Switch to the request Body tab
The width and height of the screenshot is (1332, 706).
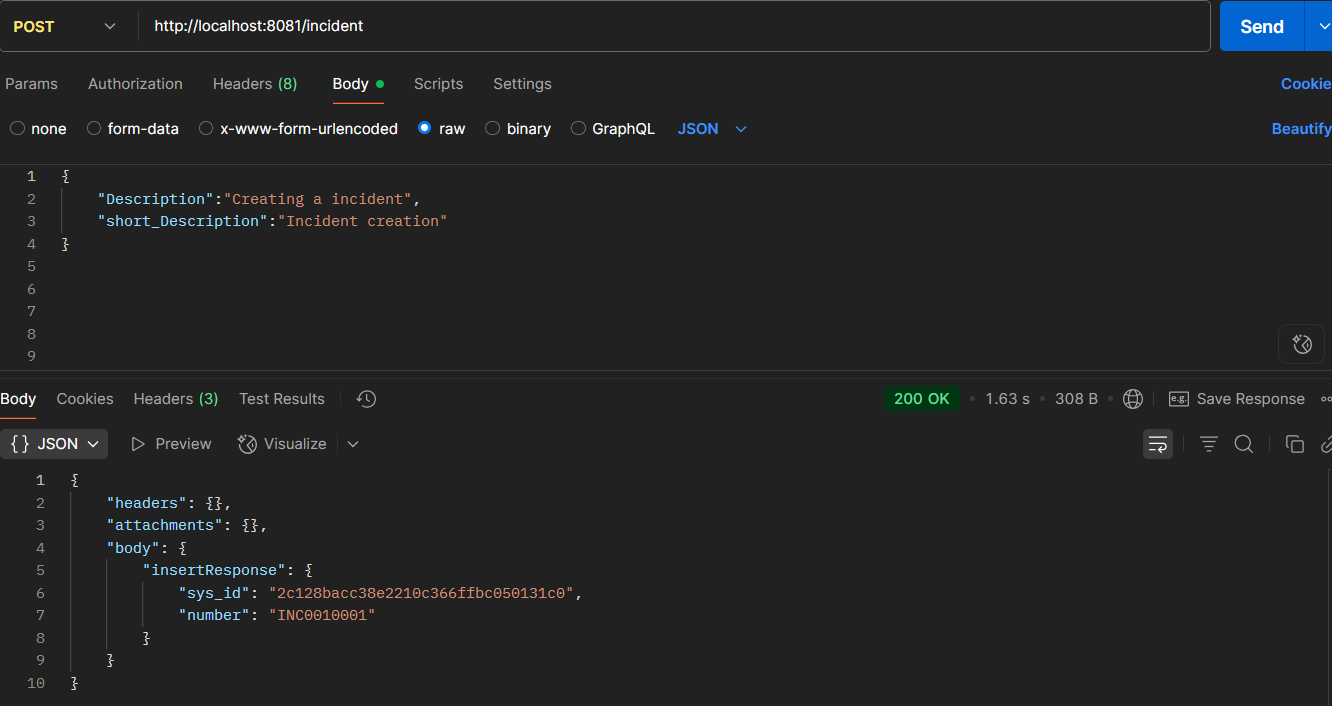click(x=358, y=84)
